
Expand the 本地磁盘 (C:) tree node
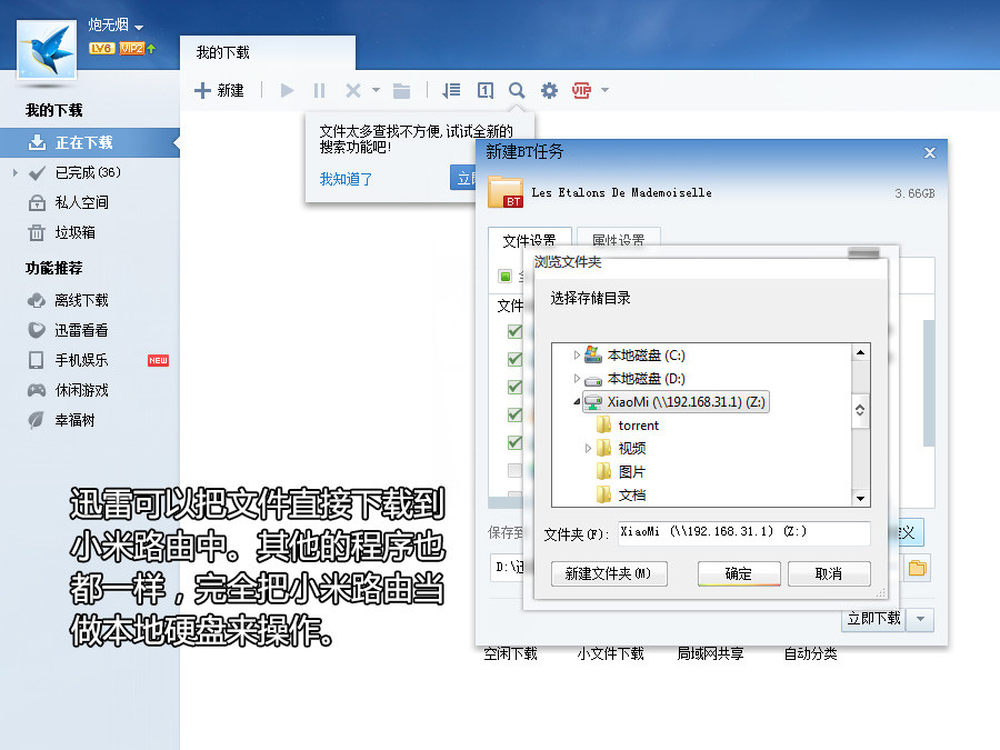click(577, 355)
